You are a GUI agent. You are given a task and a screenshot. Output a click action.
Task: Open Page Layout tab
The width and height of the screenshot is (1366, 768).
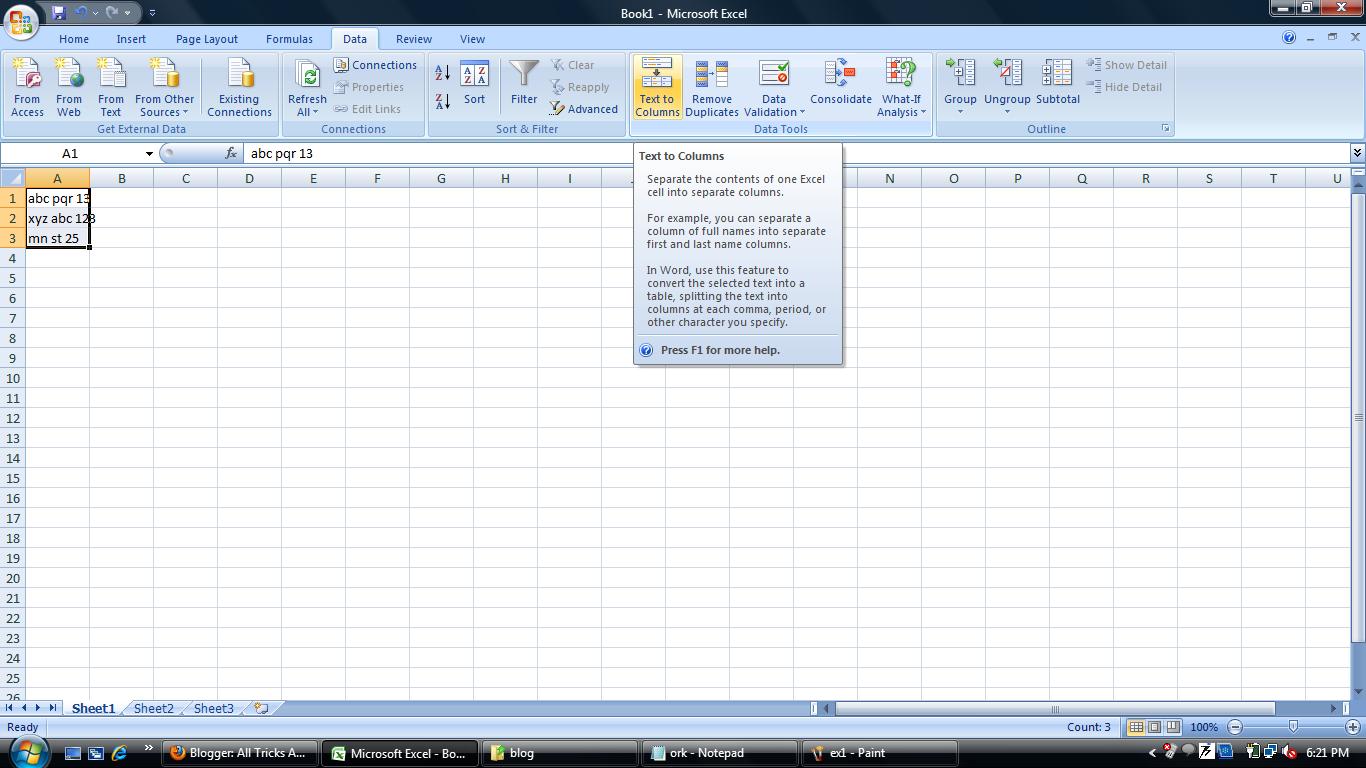click(207, 39)
